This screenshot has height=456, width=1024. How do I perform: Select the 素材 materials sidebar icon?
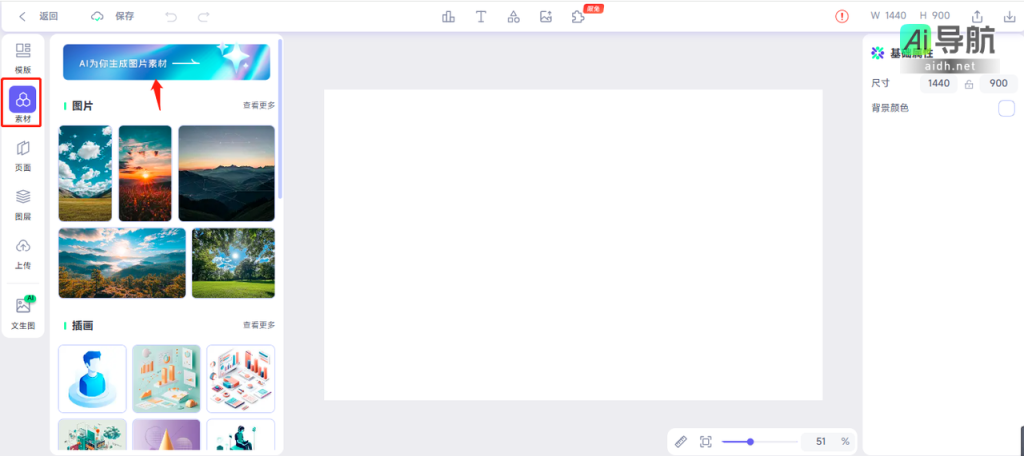tap(22, 104)
